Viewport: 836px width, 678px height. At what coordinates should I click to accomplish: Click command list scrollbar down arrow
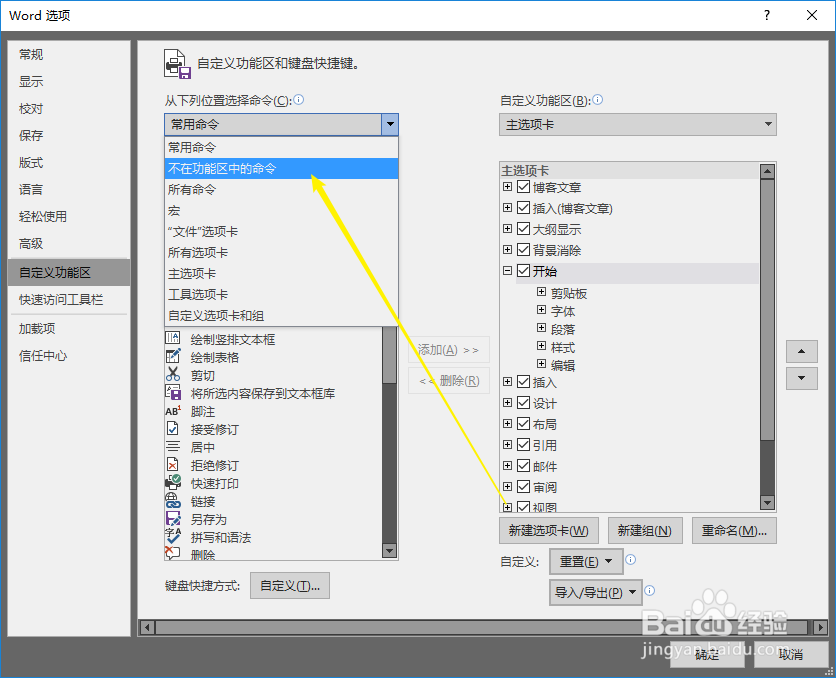[390, 551]
